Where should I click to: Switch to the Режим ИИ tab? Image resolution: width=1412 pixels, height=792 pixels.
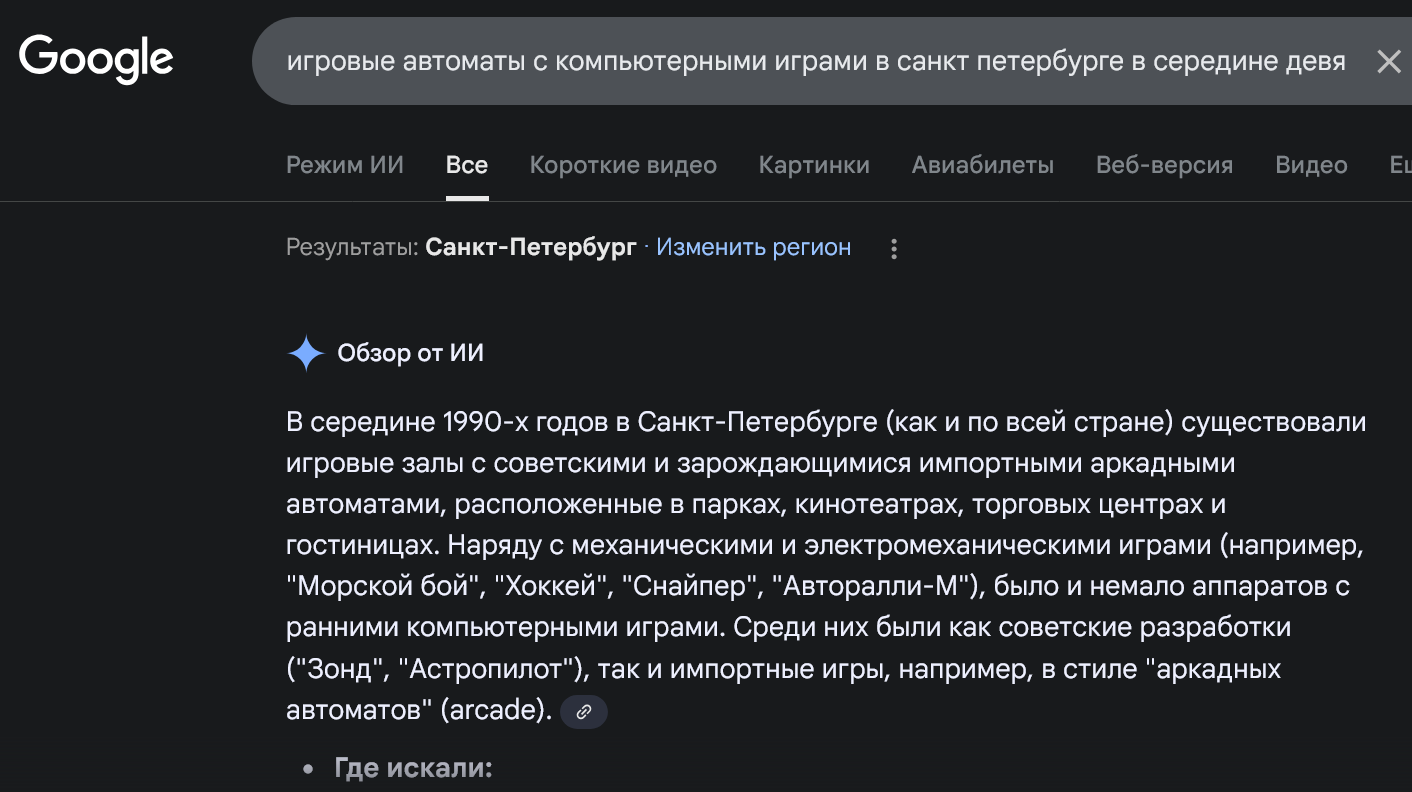[x=345, y=165]
